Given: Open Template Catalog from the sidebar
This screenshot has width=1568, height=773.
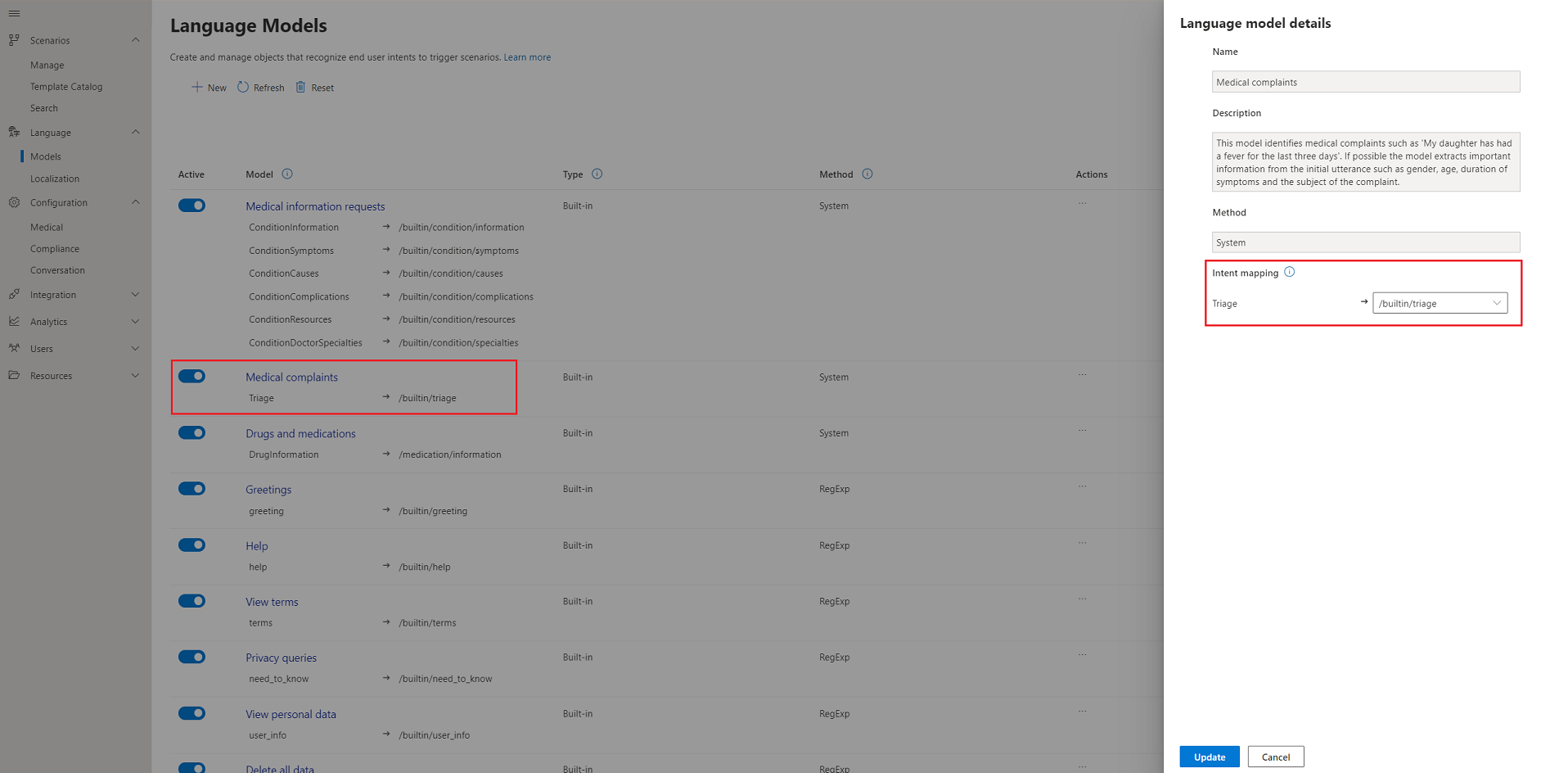Looking at the screenshot, I should pos(66,86).
